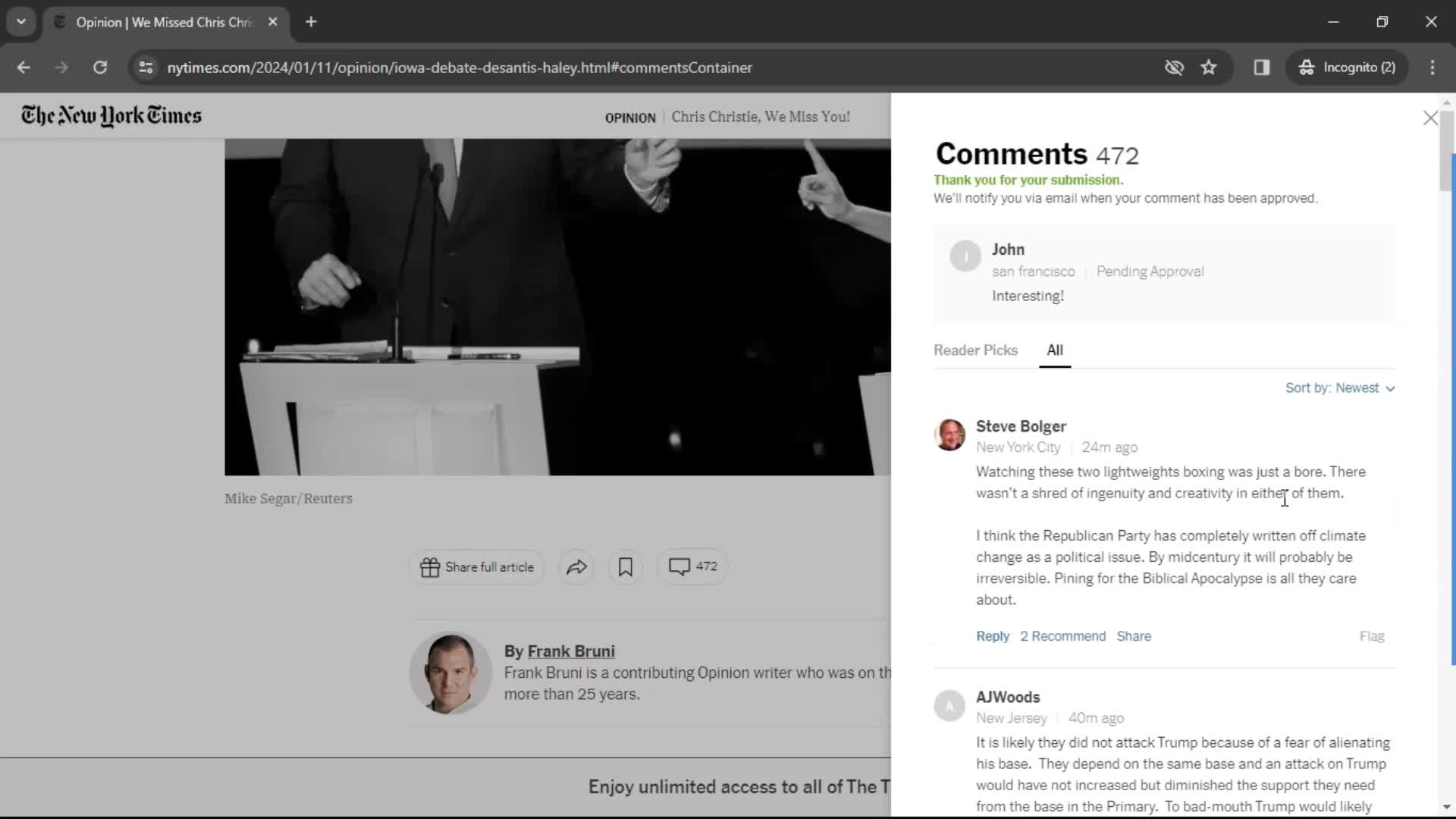Click the browser back navigation arrow
Viewport: 1456px width, 819px height.
coord(24,67)
